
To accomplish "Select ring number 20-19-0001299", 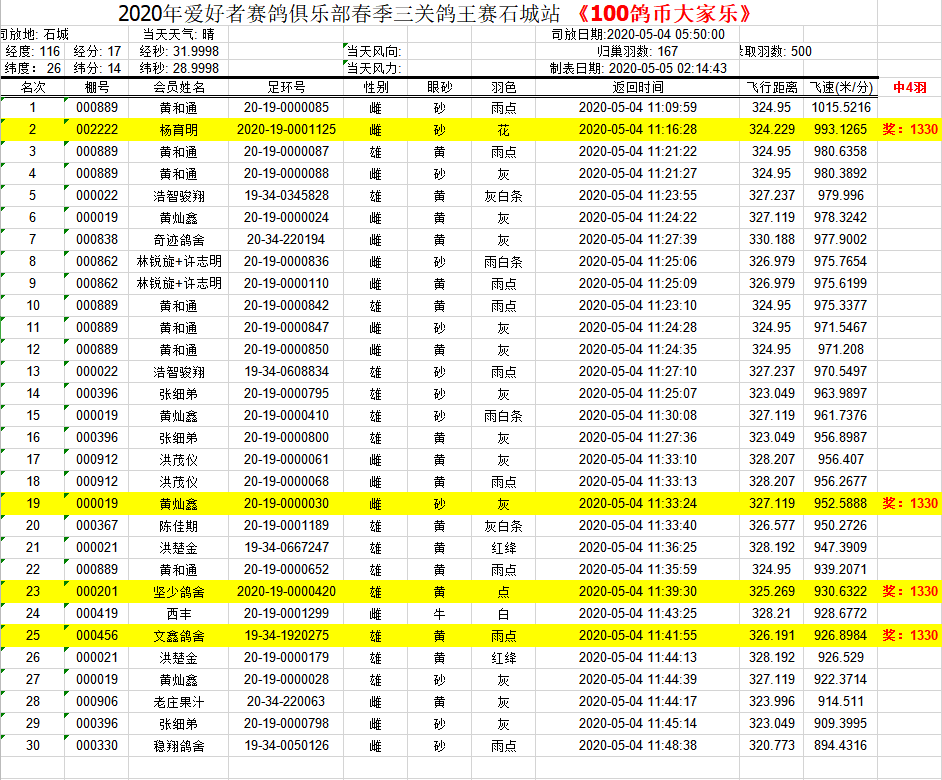I will point(286,614).
